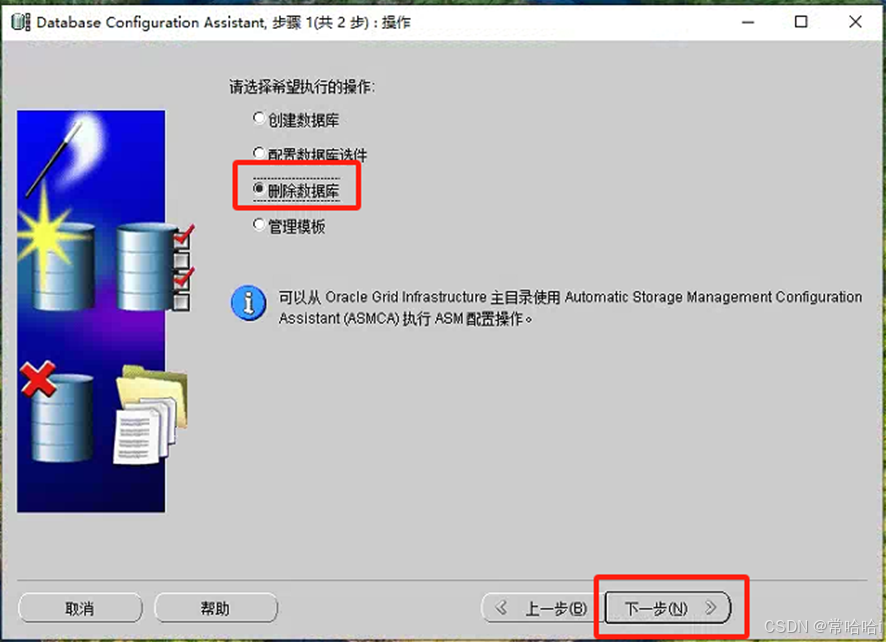
Task: Click the database cylinder with checkmarks graphic
Action: coord(155,267)
